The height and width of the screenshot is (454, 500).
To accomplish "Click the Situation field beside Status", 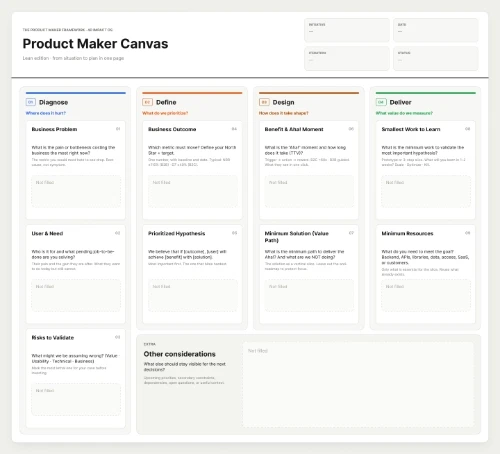I will point(347,58).
